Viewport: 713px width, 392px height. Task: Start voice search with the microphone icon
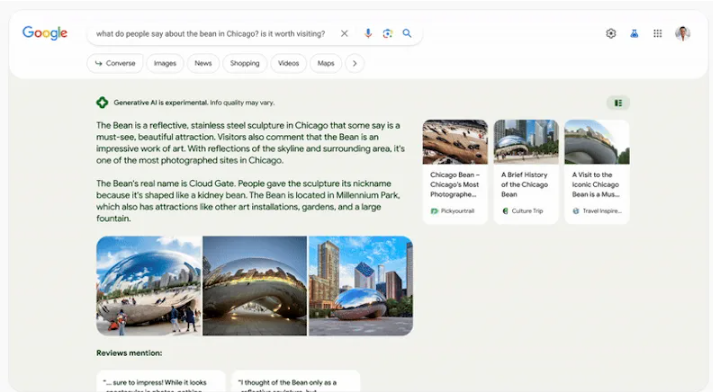tap(368, 33)
